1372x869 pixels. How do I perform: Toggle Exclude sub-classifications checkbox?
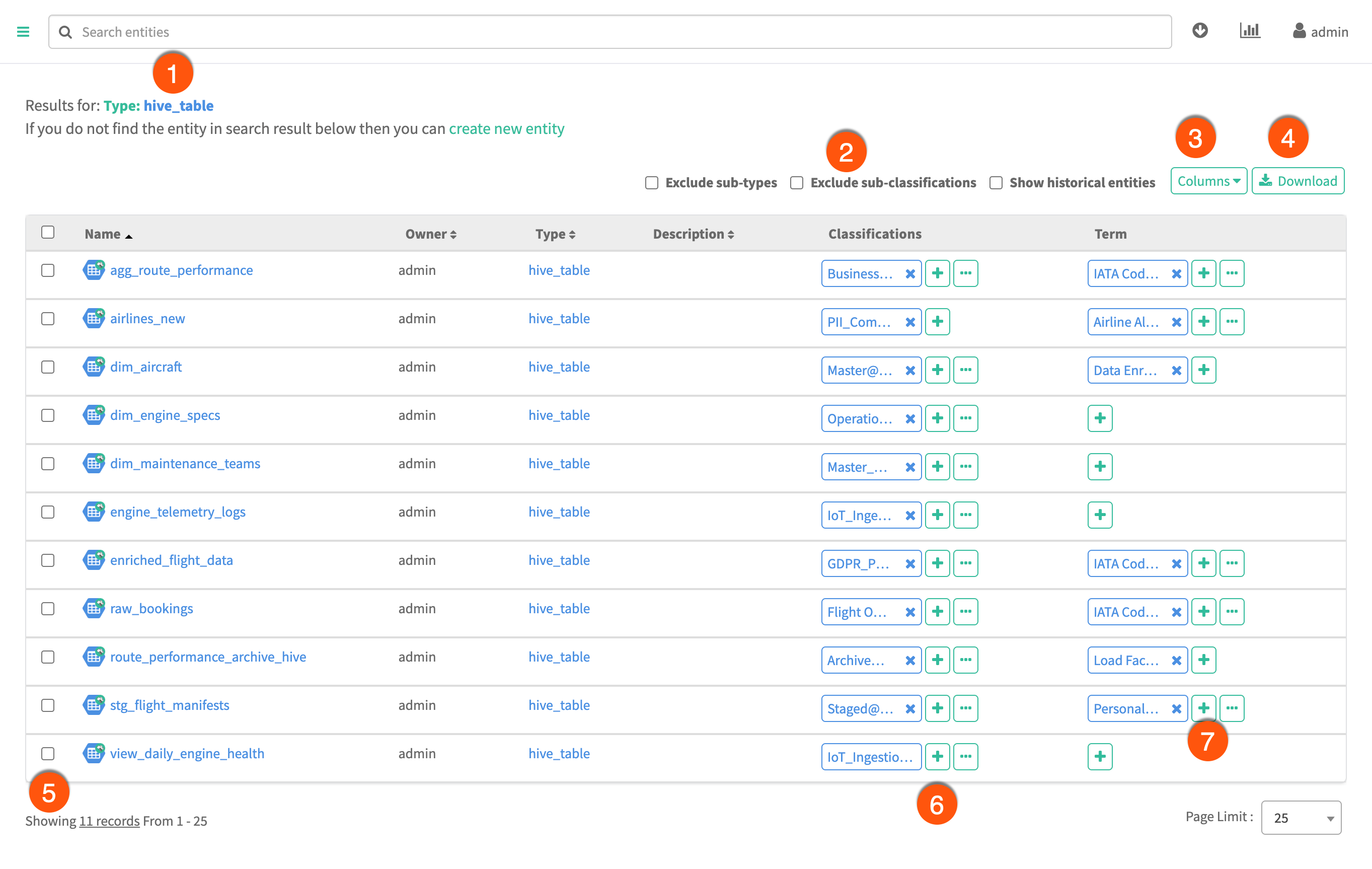click(797, 182)
